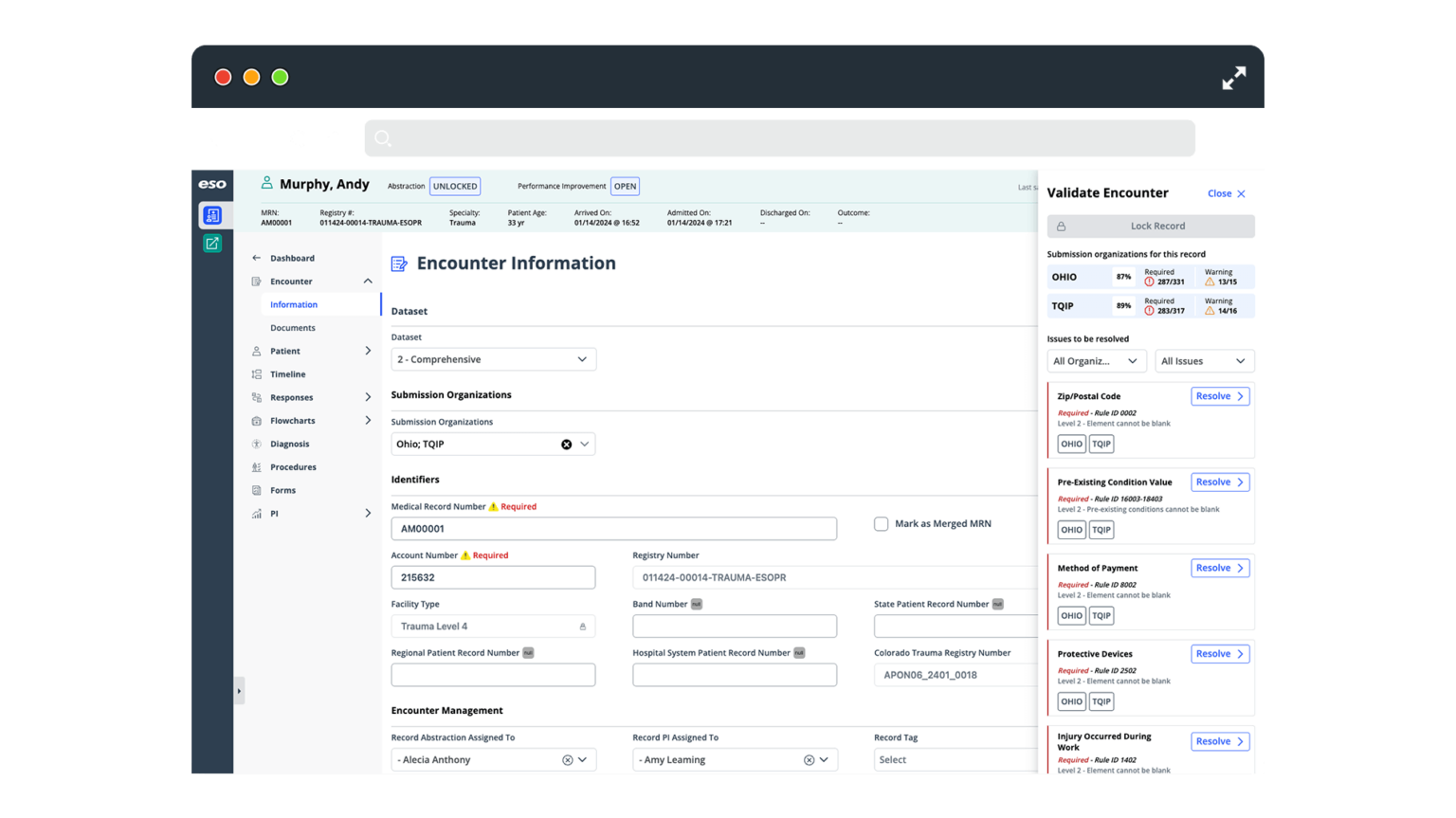Open Flowcharts via its sidebar icon

(256, 420)
